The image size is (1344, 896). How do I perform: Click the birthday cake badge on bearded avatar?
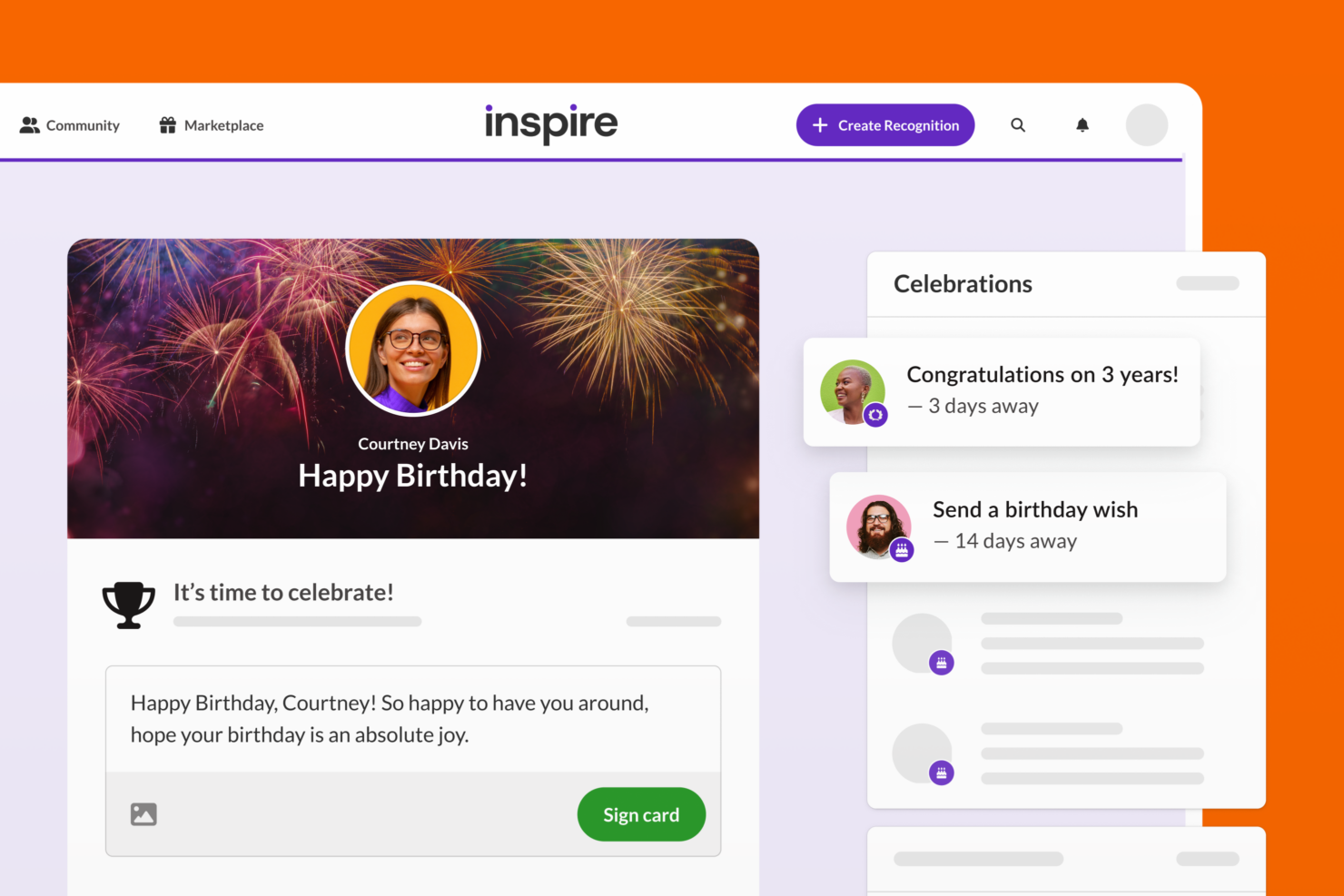(x=902, y=549)
